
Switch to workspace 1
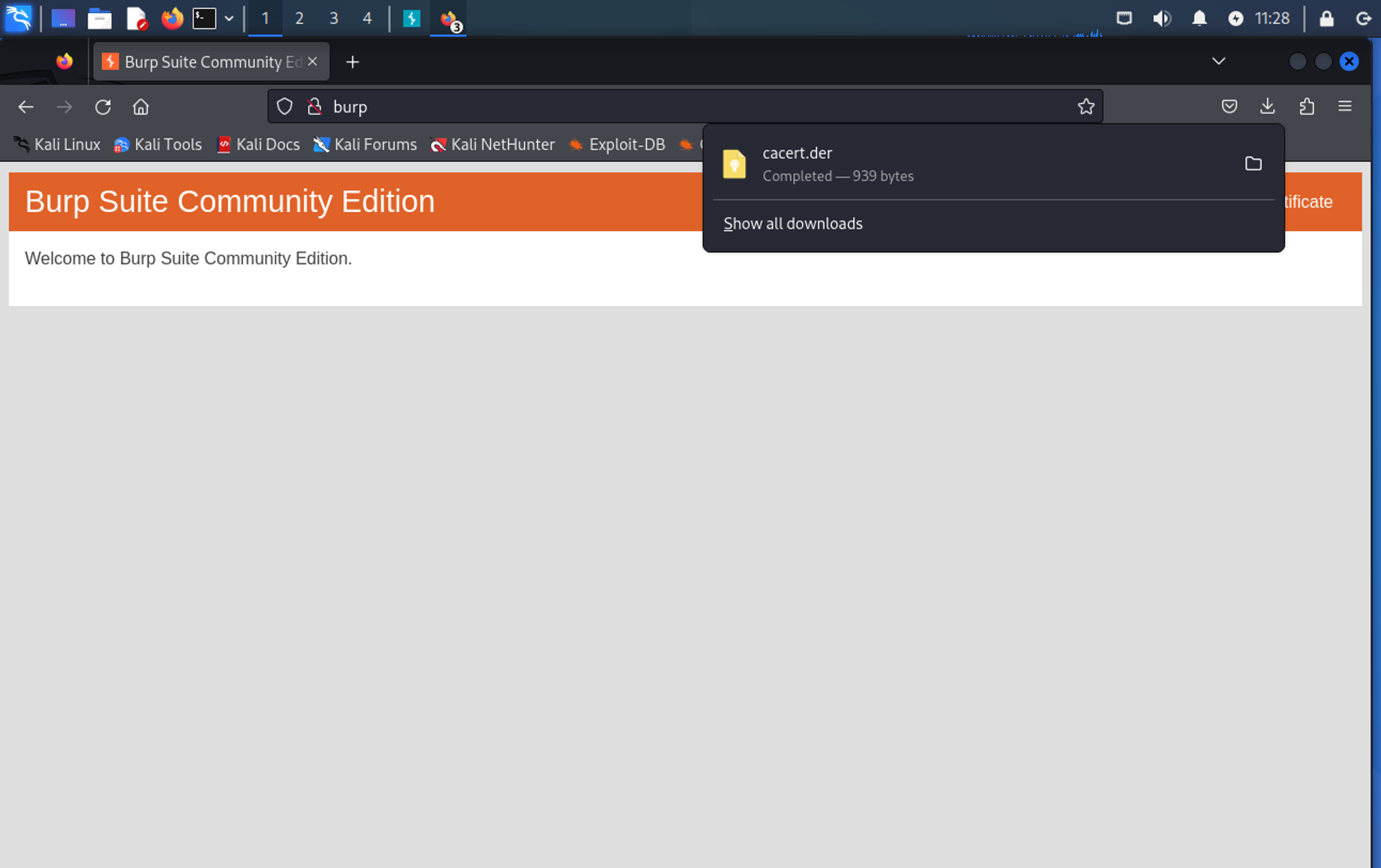coord(265,18)
